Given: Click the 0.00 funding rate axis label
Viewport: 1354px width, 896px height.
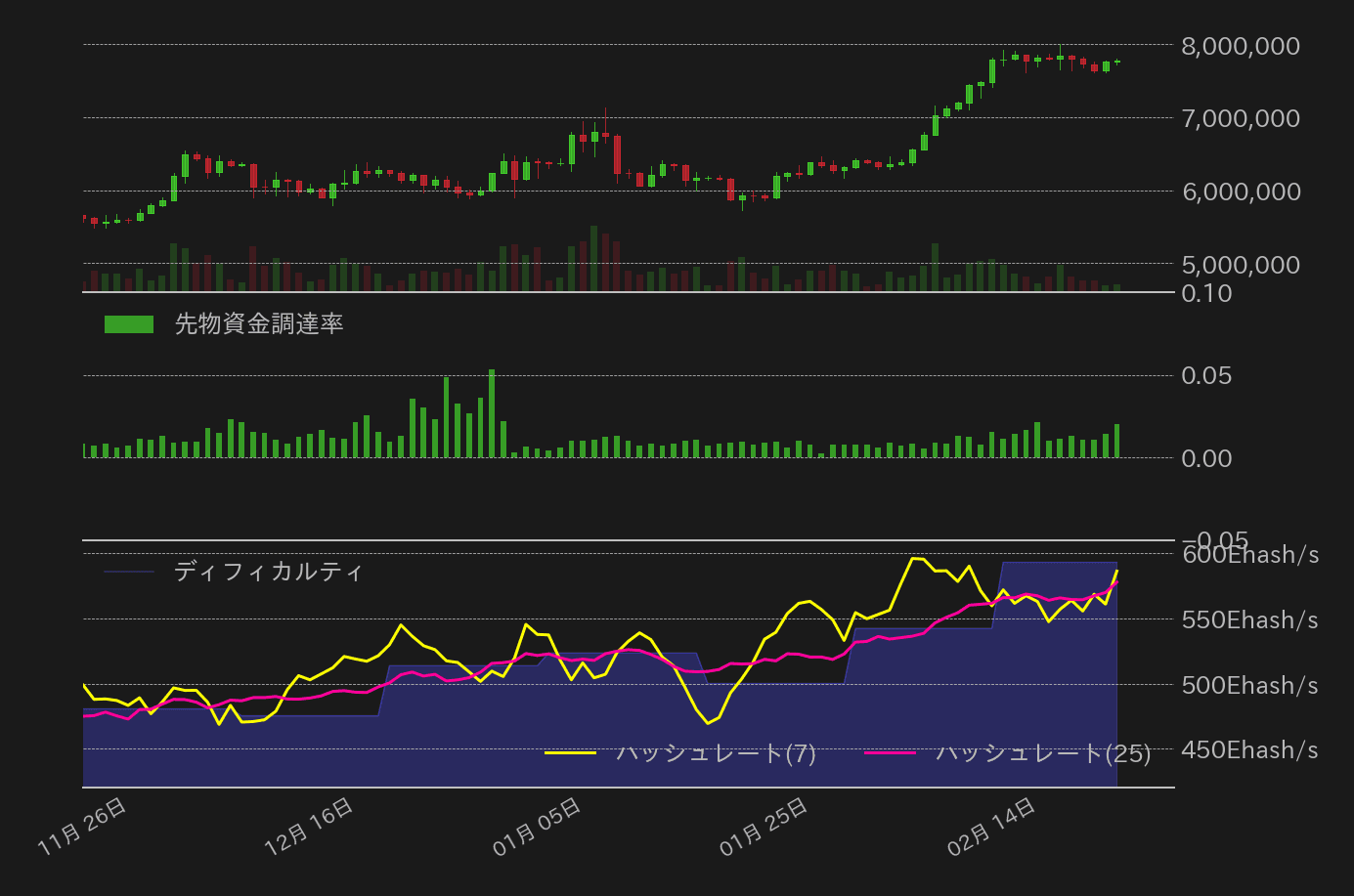Looking at the screenshot, I should [1206, 458].
